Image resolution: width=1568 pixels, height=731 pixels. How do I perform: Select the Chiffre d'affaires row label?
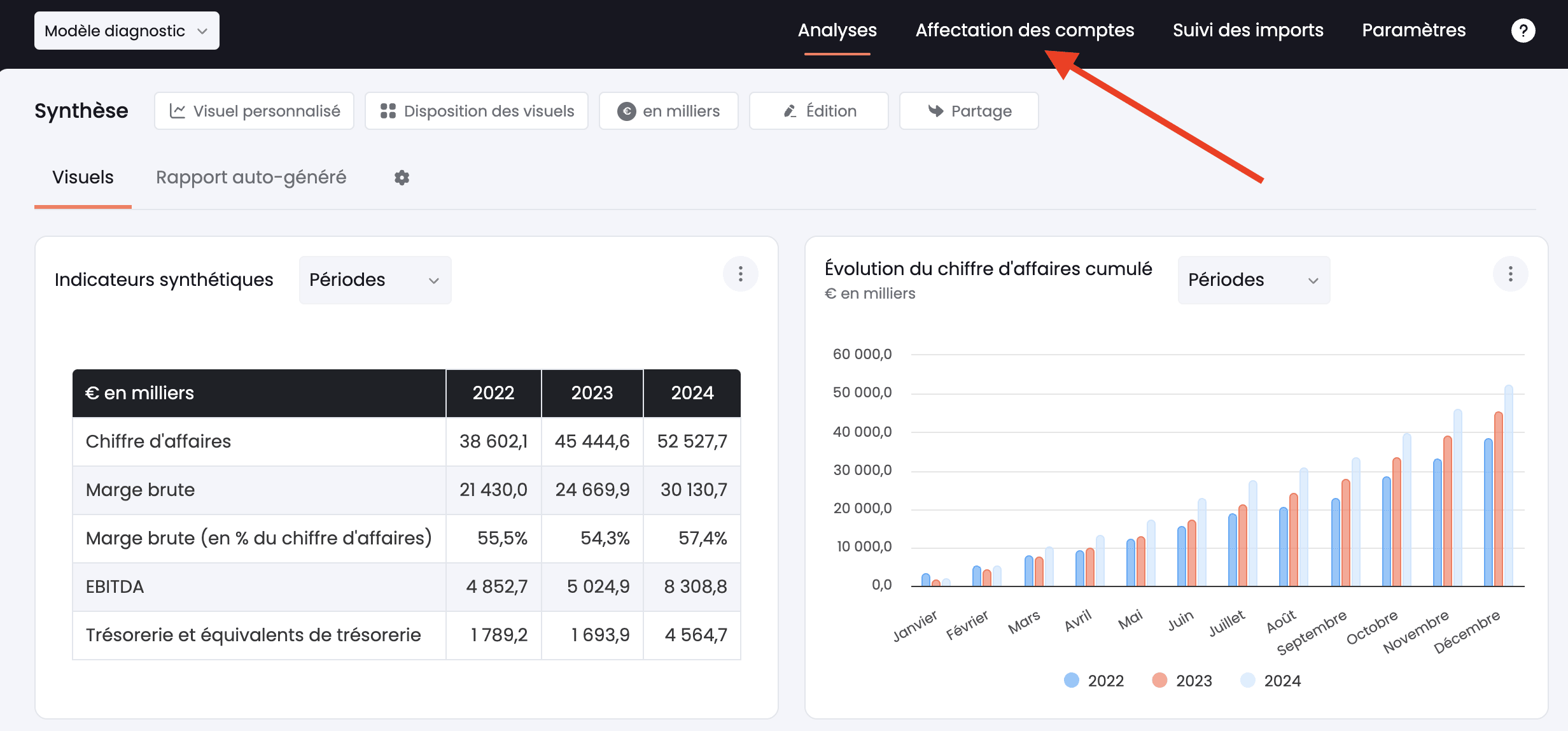point(158,441)
